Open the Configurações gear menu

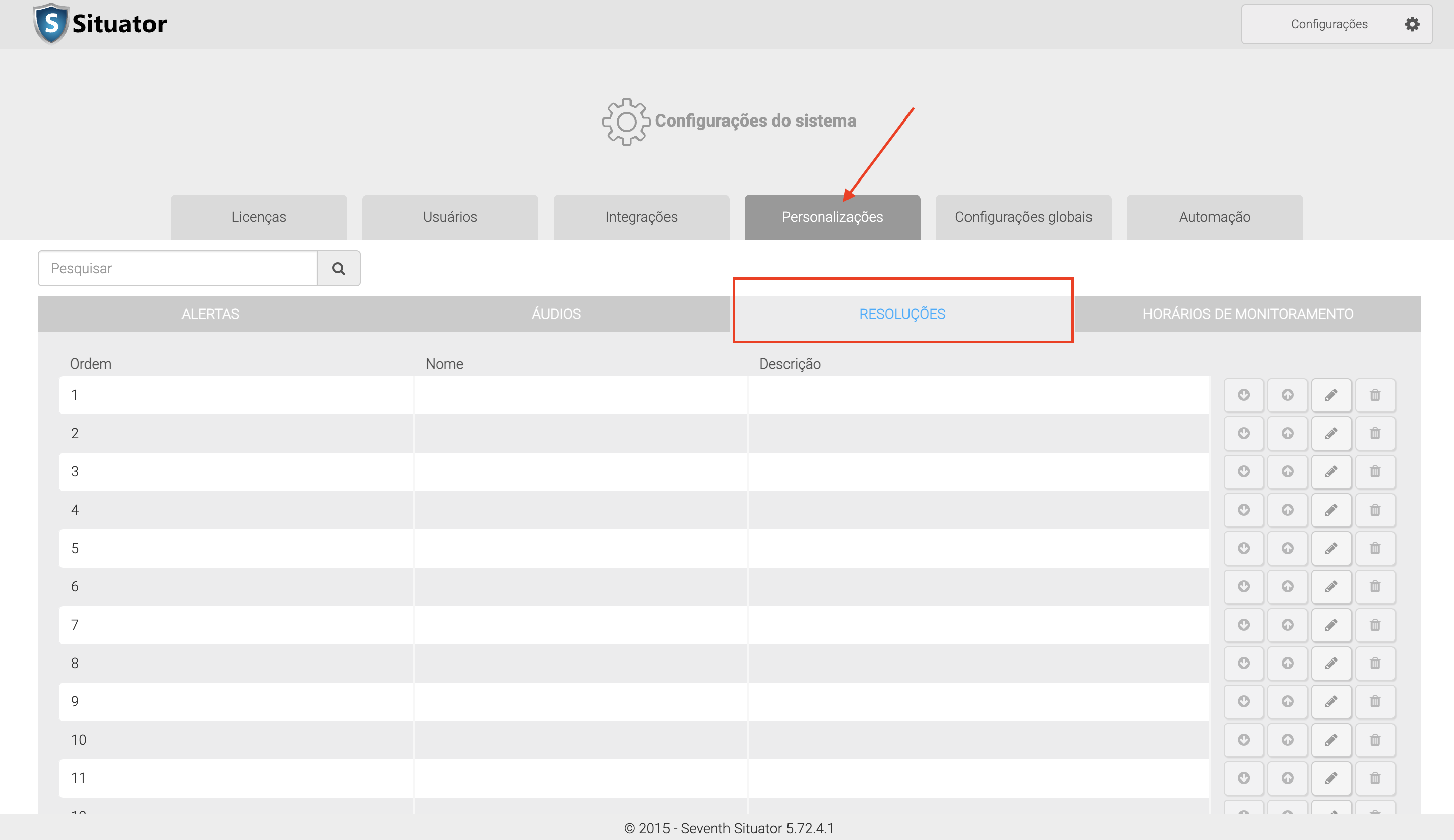[1336, 24]
